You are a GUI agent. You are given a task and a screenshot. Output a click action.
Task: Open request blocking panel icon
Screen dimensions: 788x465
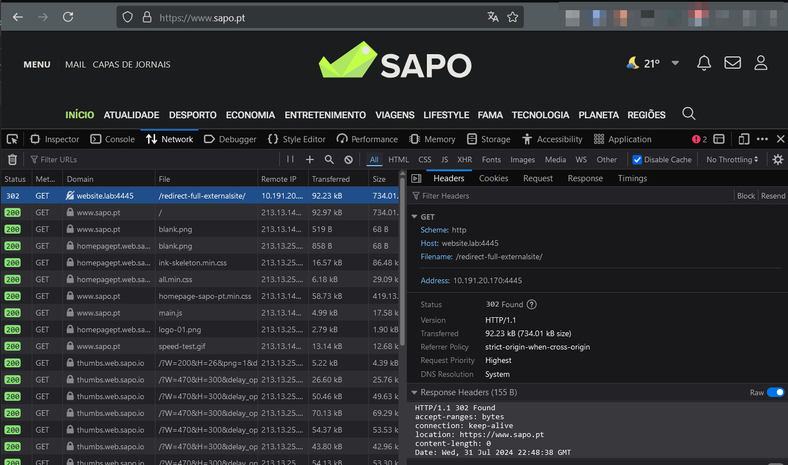(x=348, y=159)
